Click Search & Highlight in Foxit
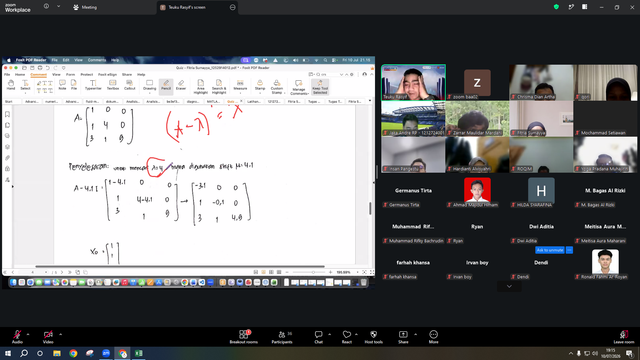 tap(219, 87)
